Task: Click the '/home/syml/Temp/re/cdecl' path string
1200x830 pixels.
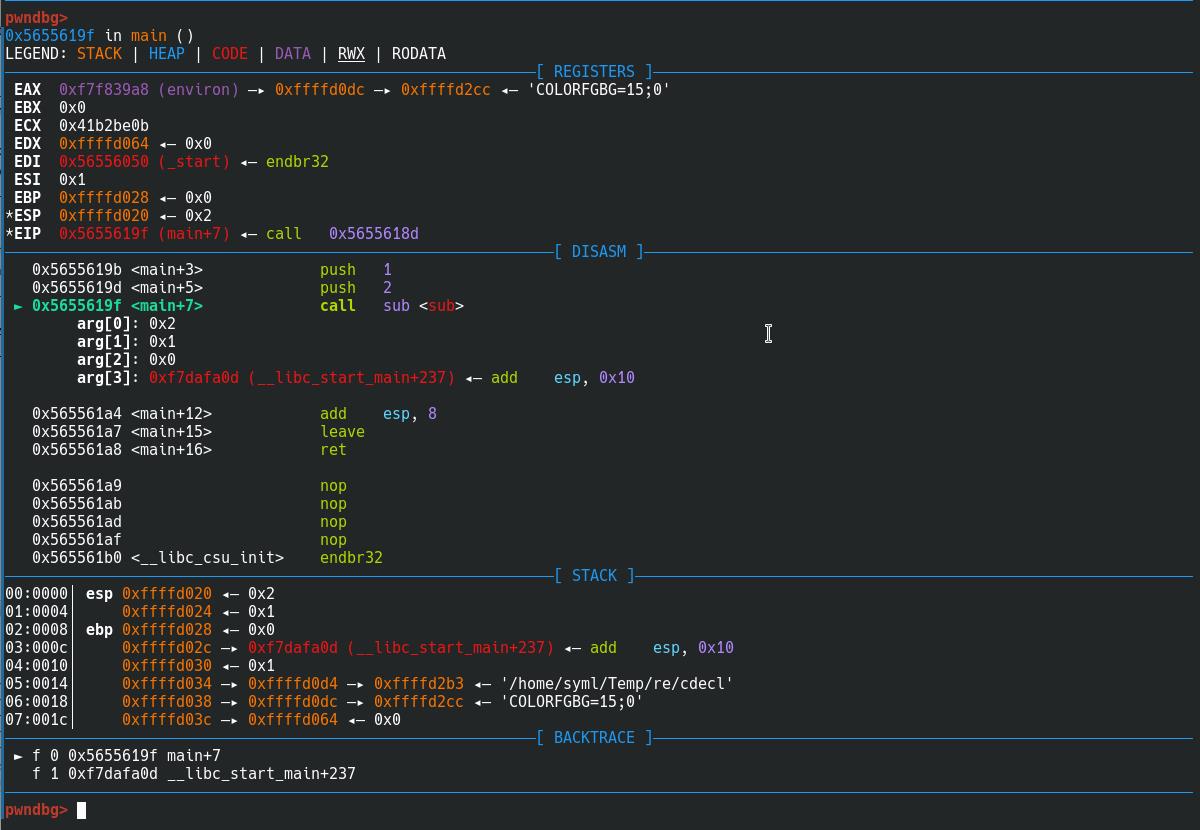Action: (617, 684)
